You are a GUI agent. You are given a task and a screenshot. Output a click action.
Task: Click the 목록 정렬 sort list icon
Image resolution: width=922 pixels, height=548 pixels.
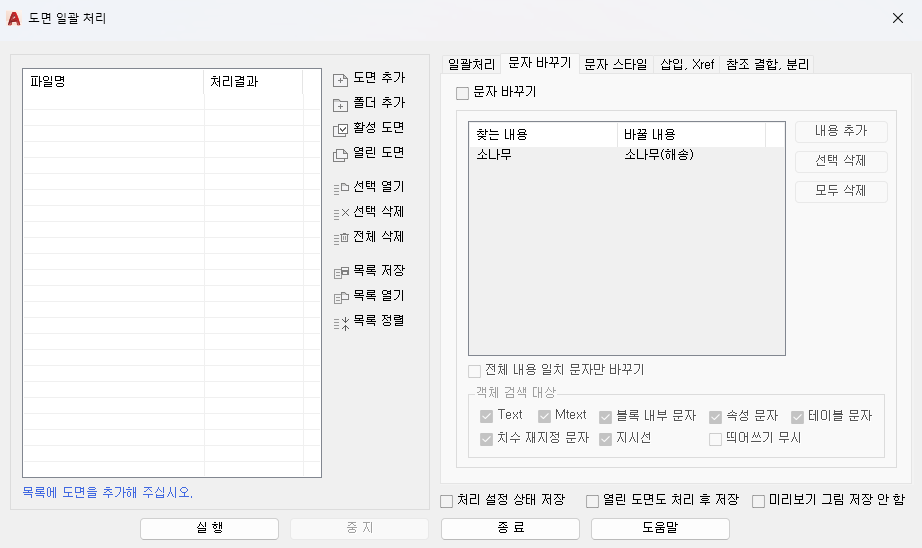click(341, 323)
